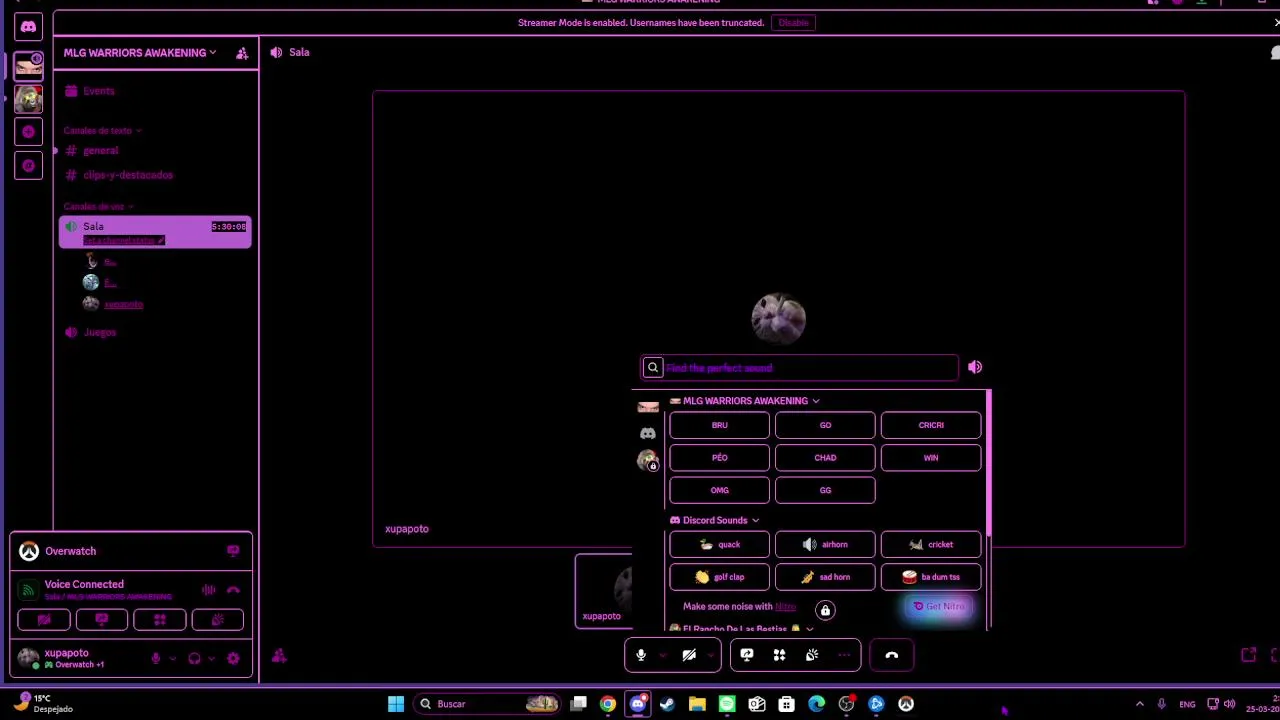This screenshot has height=720, width=1280.
Task: Toggle microphone mute in bottom call bar
Action: [641, 655]
